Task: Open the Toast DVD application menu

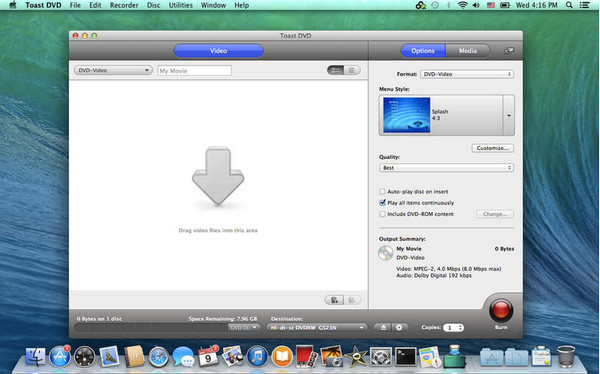Action: [x=43, y=5]
